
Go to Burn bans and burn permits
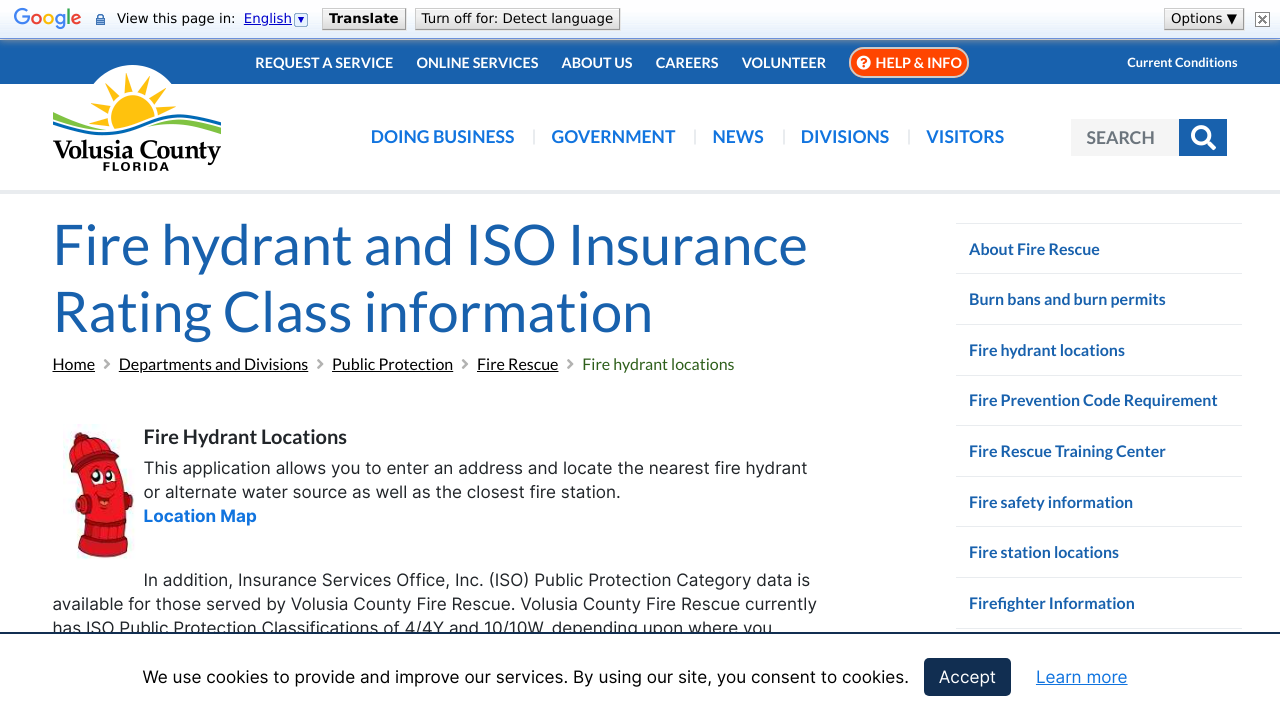coord(1067,299)
